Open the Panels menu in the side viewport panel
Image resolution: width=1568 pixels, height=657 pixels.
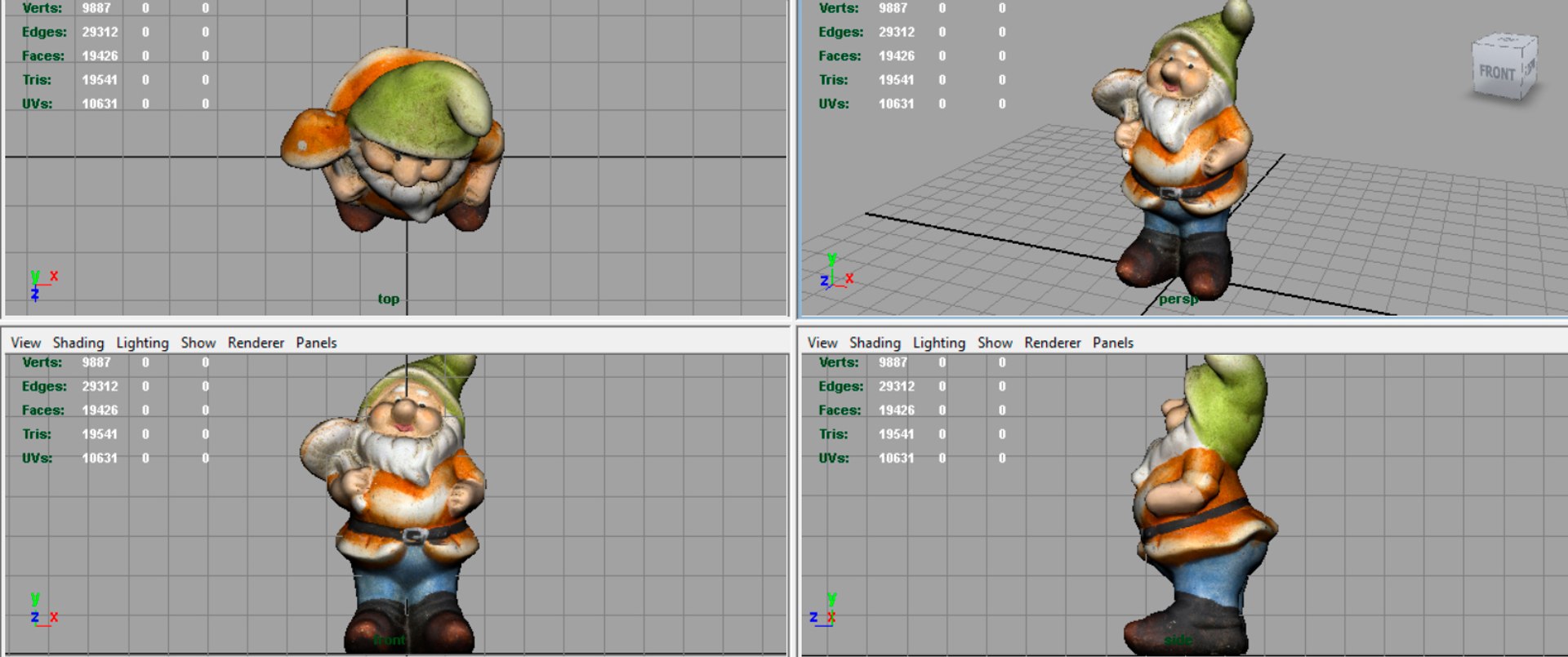point(1113,343)
